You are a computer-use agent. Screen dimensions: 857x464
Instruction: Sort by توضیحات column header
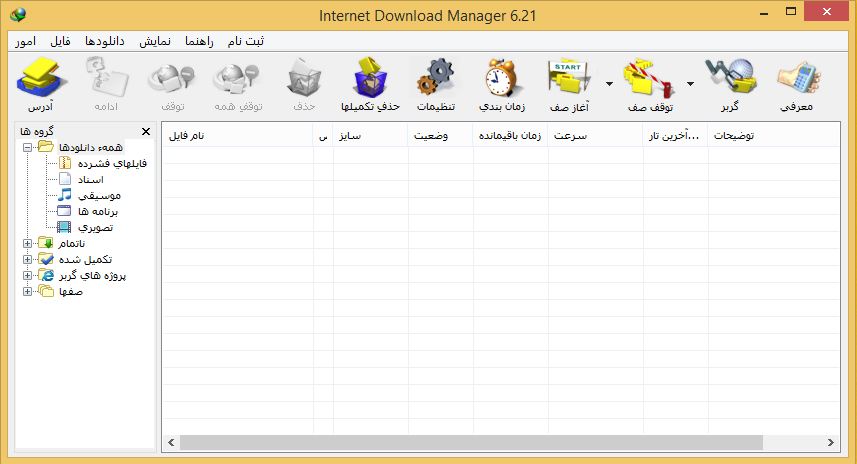773,136
